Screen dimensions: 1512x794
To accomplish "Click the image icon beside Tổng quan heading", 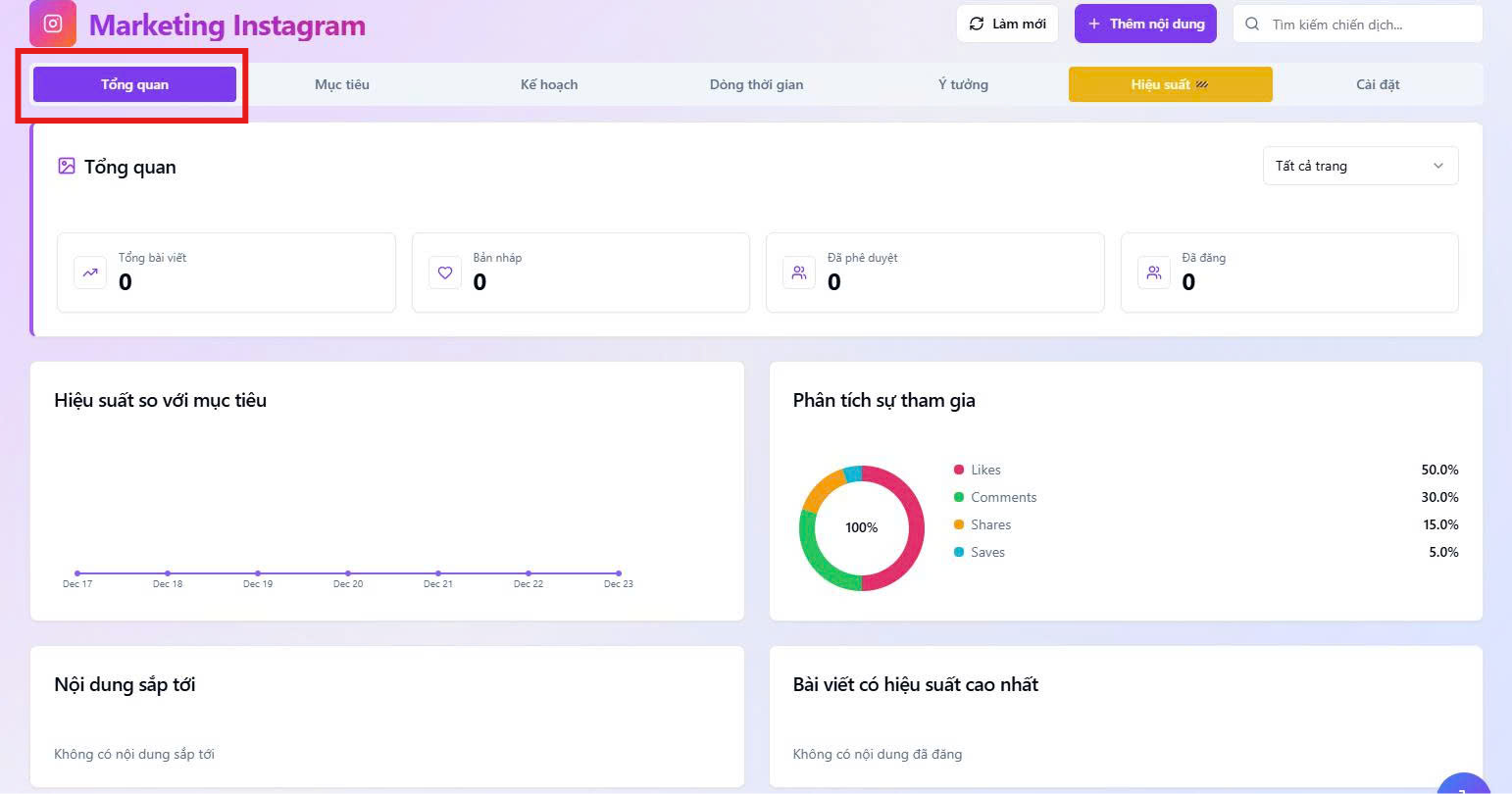I will pos(67,167).
